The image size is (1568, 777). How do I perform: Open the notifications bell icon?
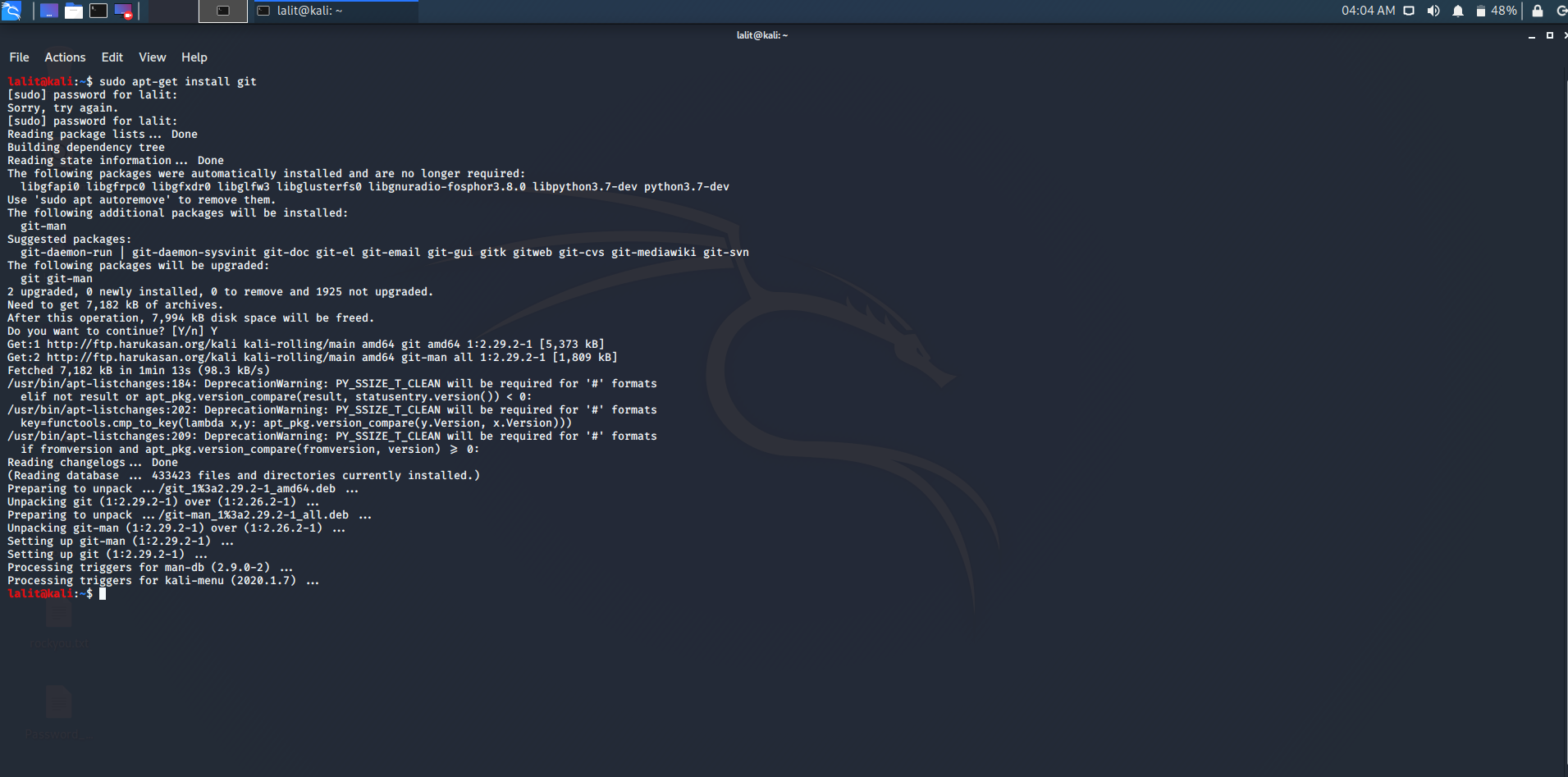tap(1458, 11)
